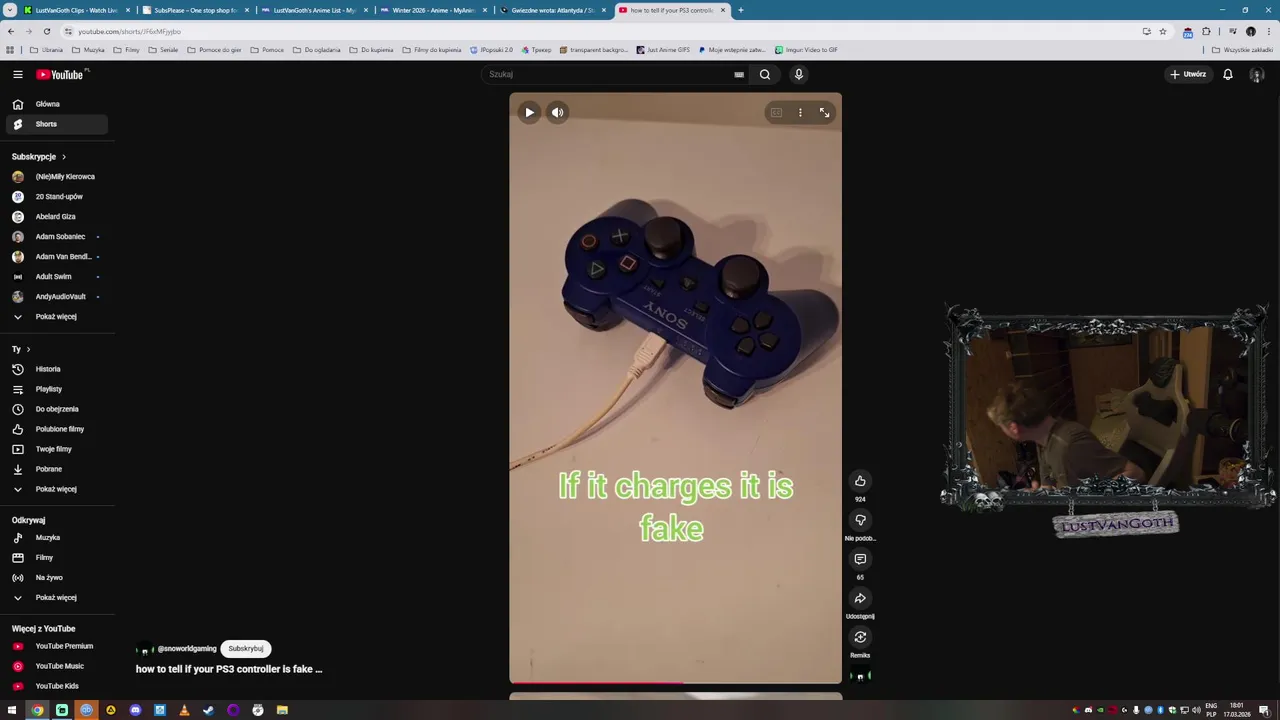Open the Remiks remix option
This screenshot has width=1280, height=720.
[x=860, y=637]
